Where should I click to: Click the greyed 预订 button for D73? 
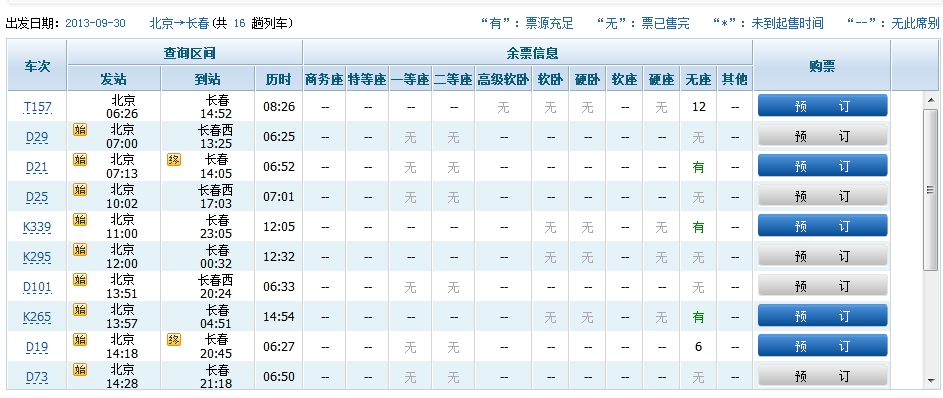(822, 376)
